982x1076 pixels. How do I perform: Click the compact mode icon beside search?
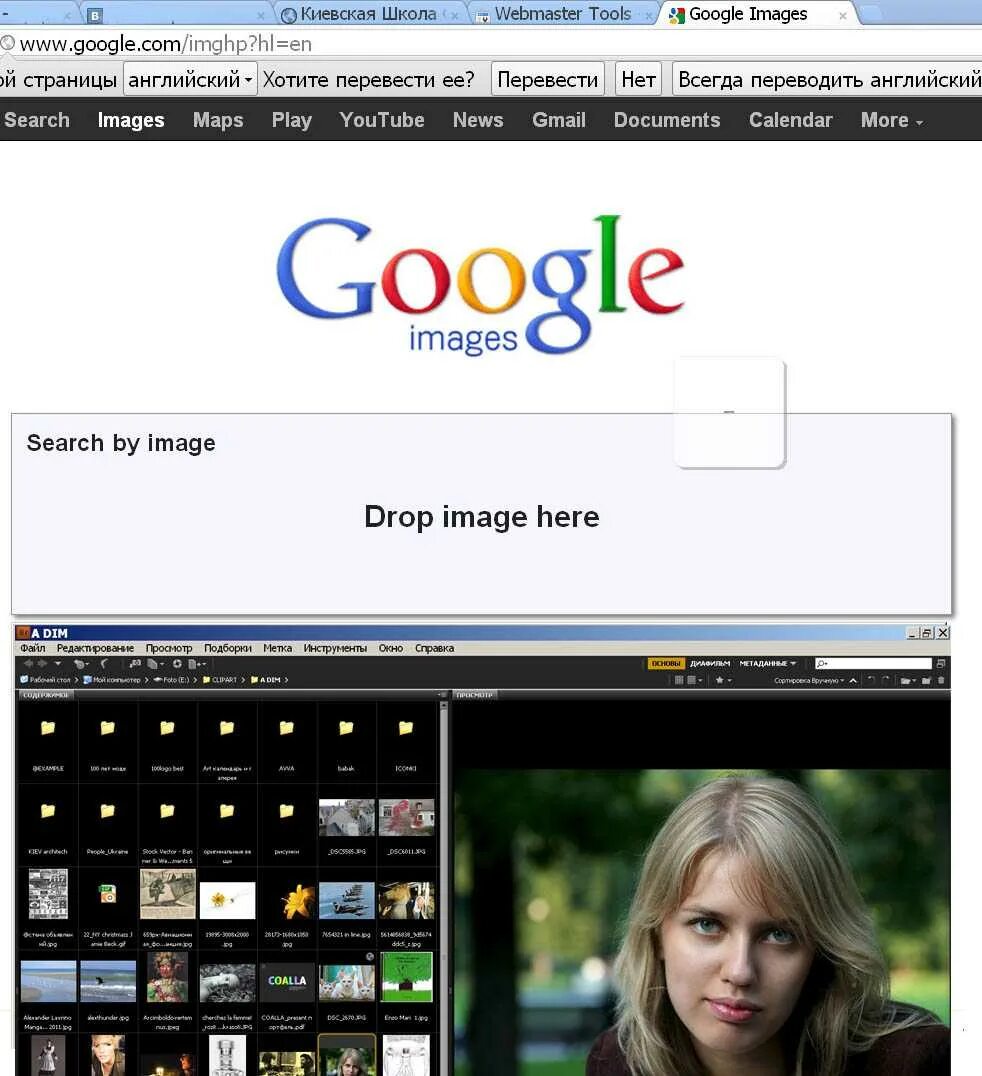tap(941, 664)
